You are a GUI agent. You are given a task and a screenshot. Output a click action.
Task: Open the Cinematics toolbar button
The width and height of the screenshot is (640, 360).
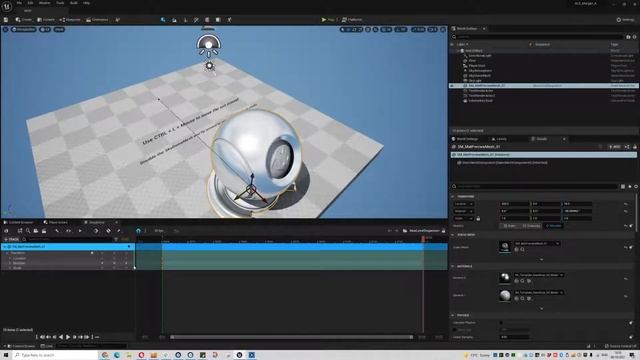[97, 20]
